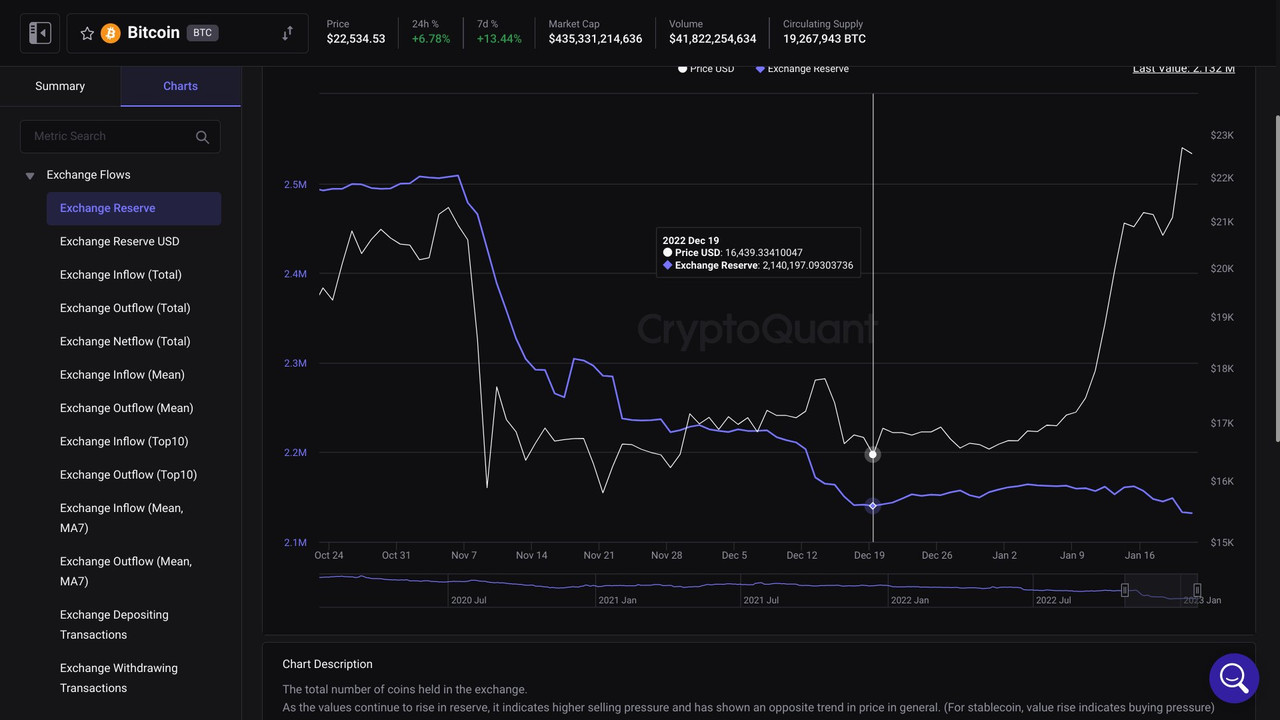The width and height of the screenshot is (1280, 720).
Task: Switch to the Summary tab
Action: [x=60, y=86]
